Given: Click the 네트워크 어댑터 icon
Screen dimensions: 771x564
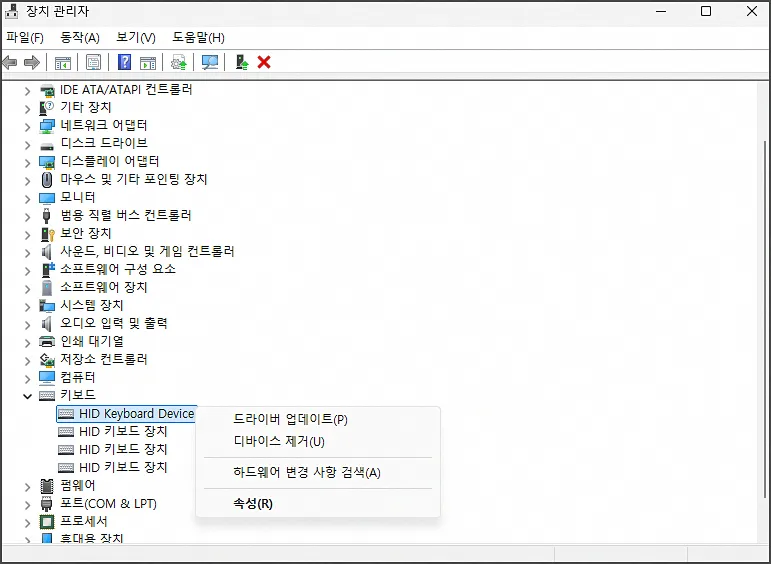Looking at the screenshot, I should click(47, 126).
